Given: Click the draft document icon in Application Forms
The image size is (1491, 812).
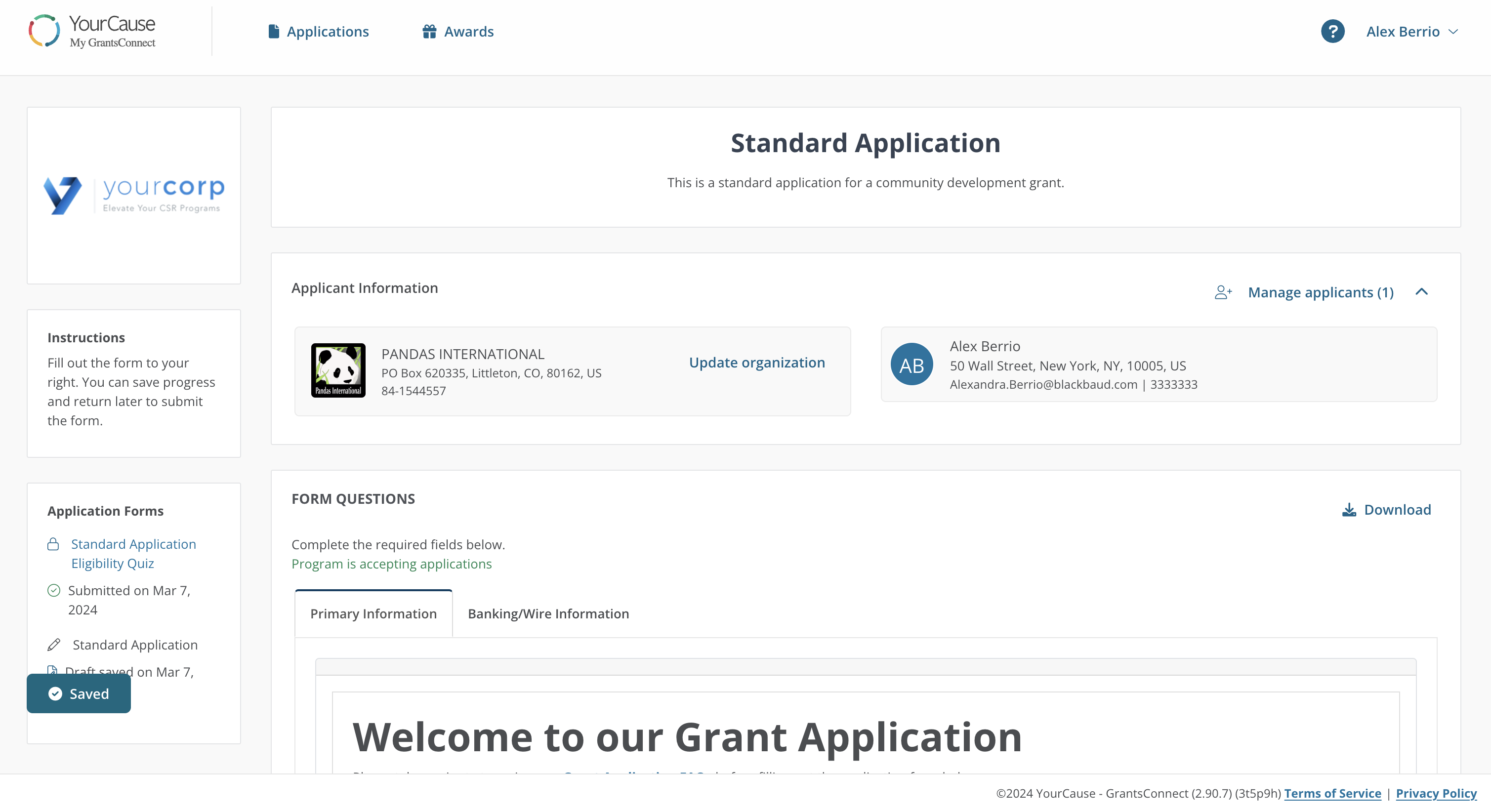Looking at the screenshot, I should 53,671.
